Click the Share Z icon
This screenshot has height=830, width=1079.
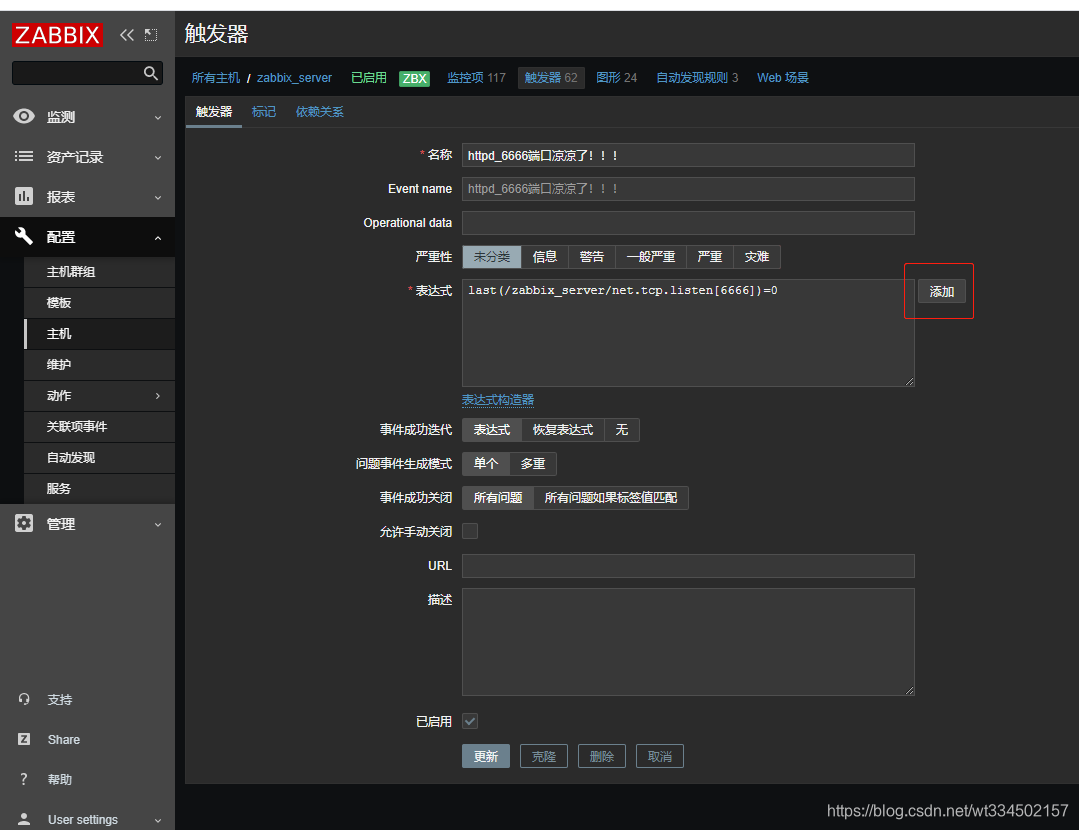point(24,739)
